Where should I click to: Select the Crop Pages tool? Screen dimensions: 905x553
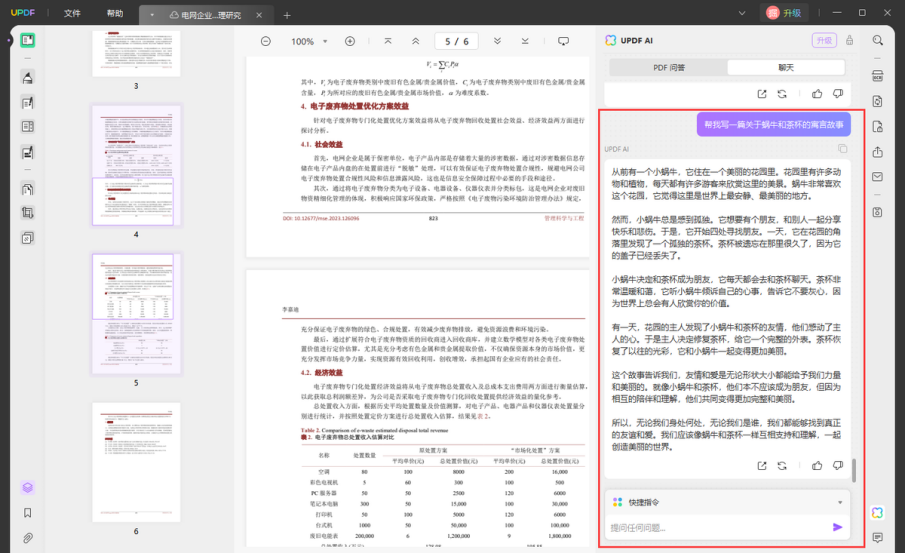[x=28, y=213]
